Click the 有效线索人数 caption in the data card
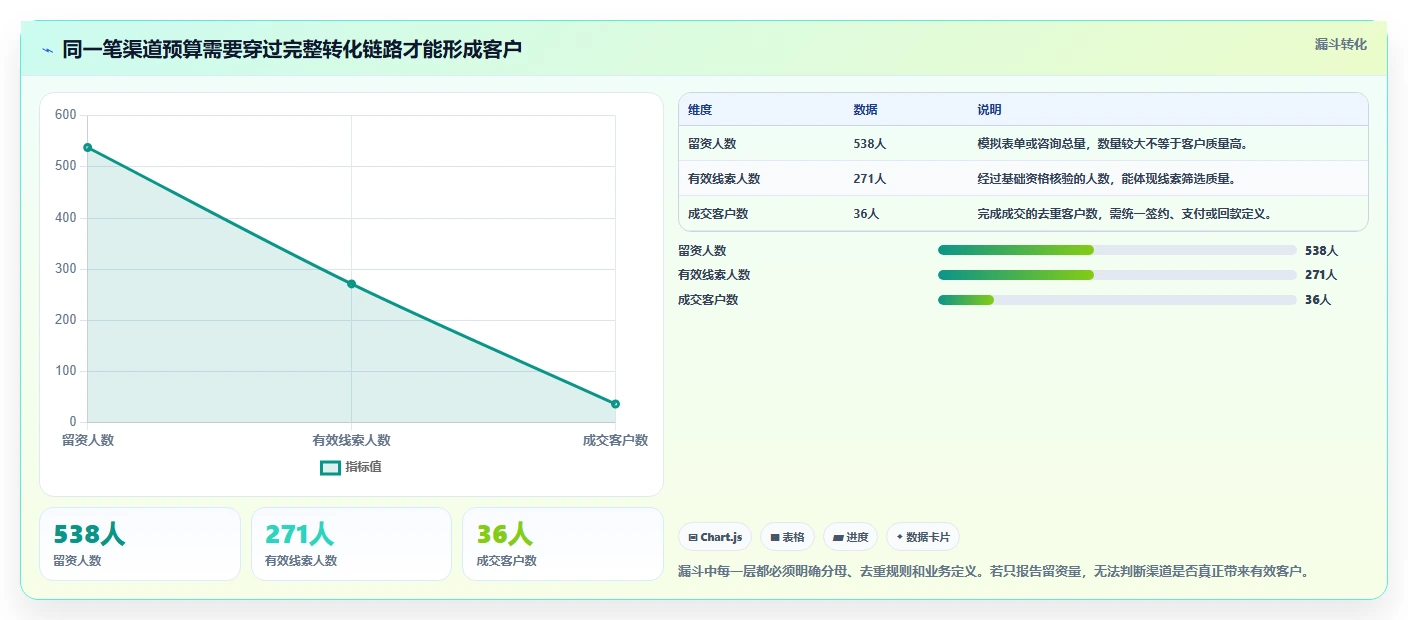The width and height of the screenshot is (1408, 620). click(301, 561)
